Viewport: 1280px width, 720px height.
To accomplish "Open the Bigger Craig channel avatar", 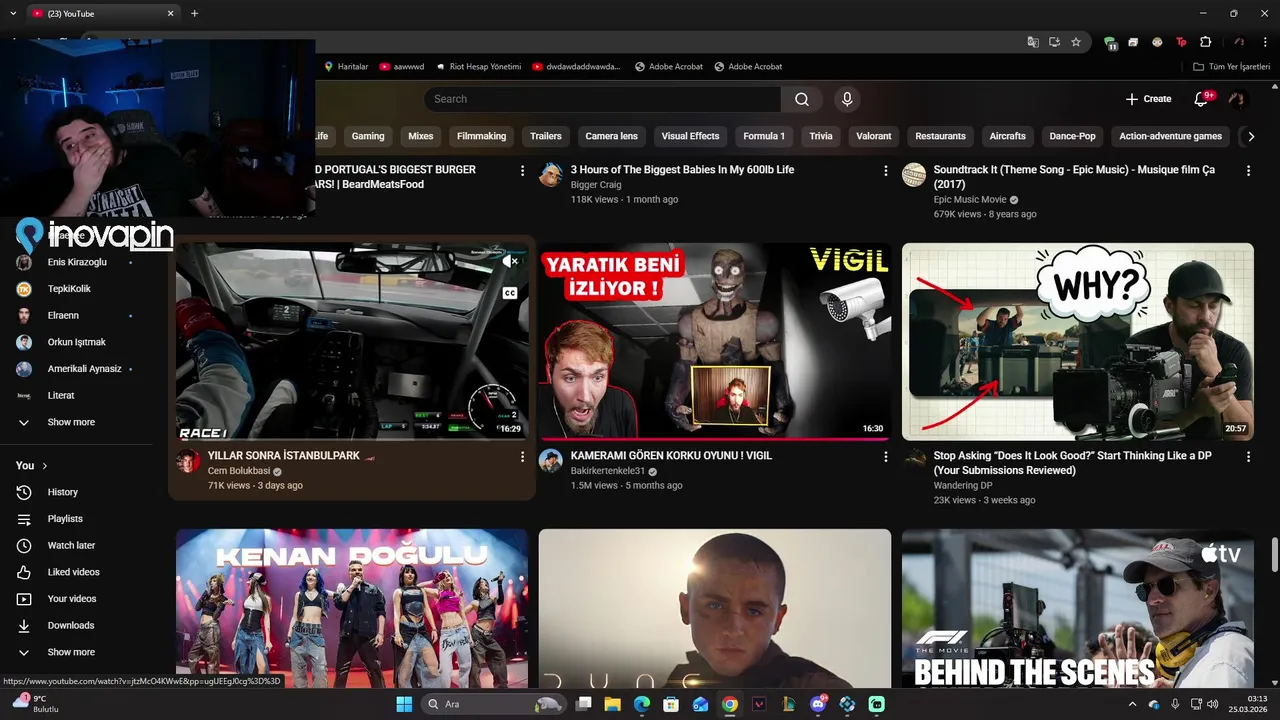I will click(551, 175).
